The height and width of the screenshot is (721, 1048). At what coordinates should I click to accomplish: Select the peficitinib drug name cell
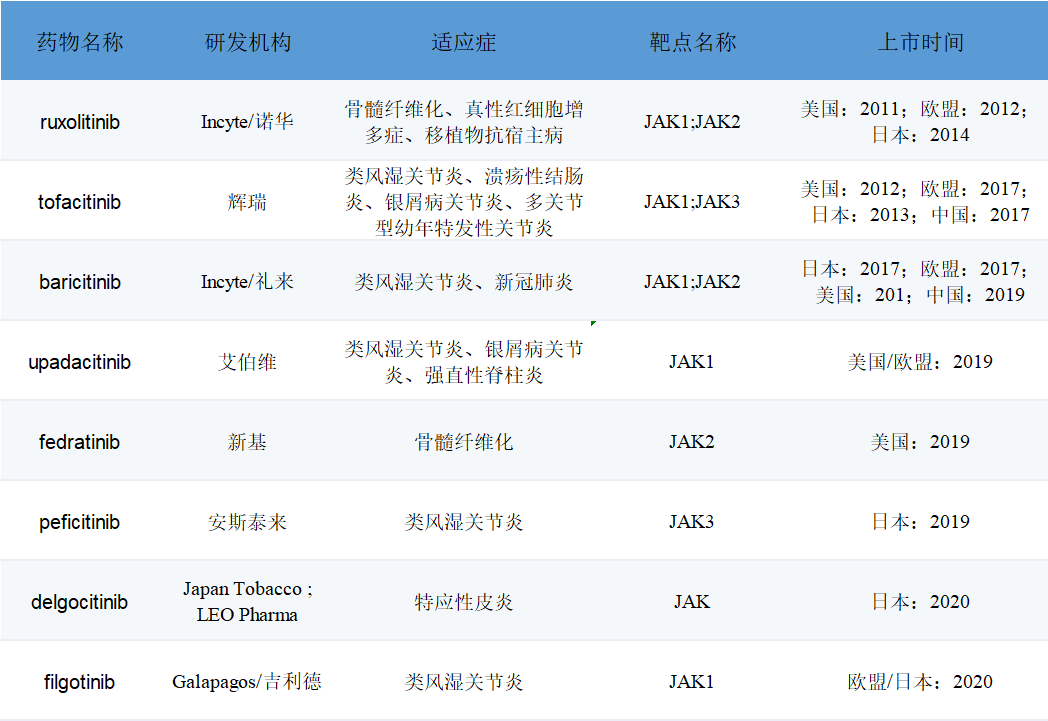(80, 522)
